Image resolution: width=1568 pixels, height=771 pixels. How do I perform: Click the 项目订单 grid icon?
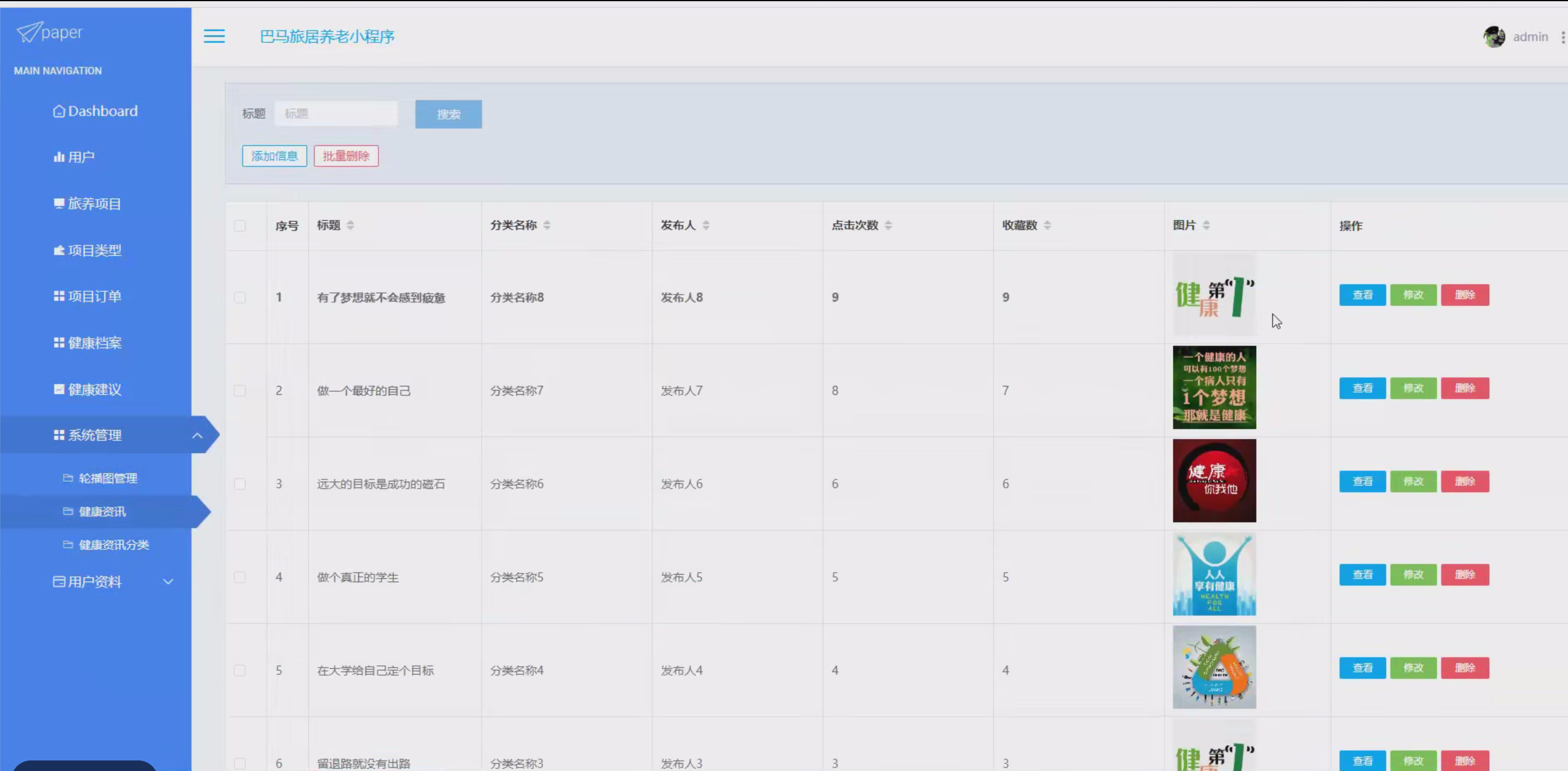pos(59,296)
